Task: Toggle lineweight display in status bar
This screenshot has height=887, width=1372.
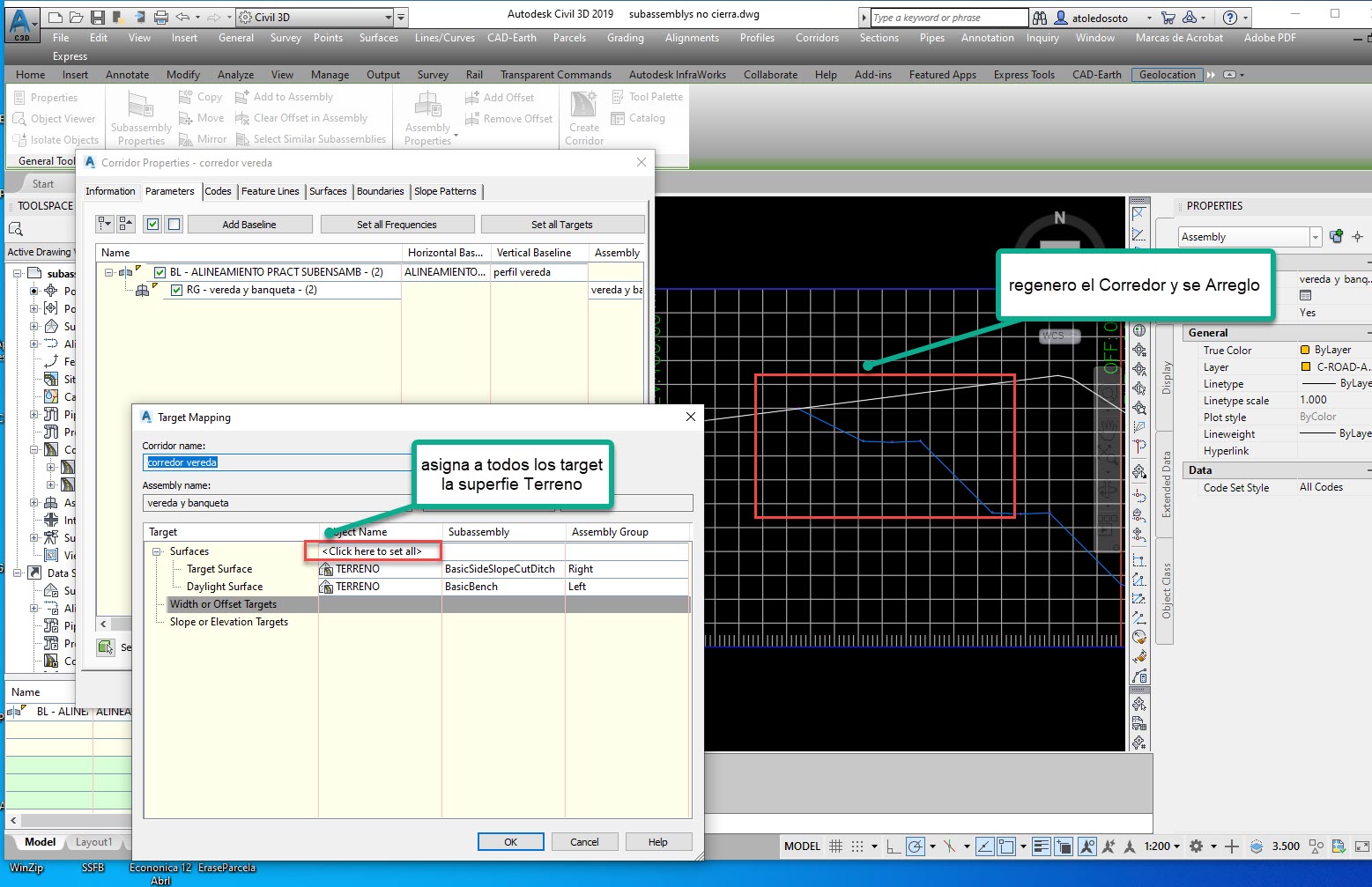Action: tap(1042, 846)
